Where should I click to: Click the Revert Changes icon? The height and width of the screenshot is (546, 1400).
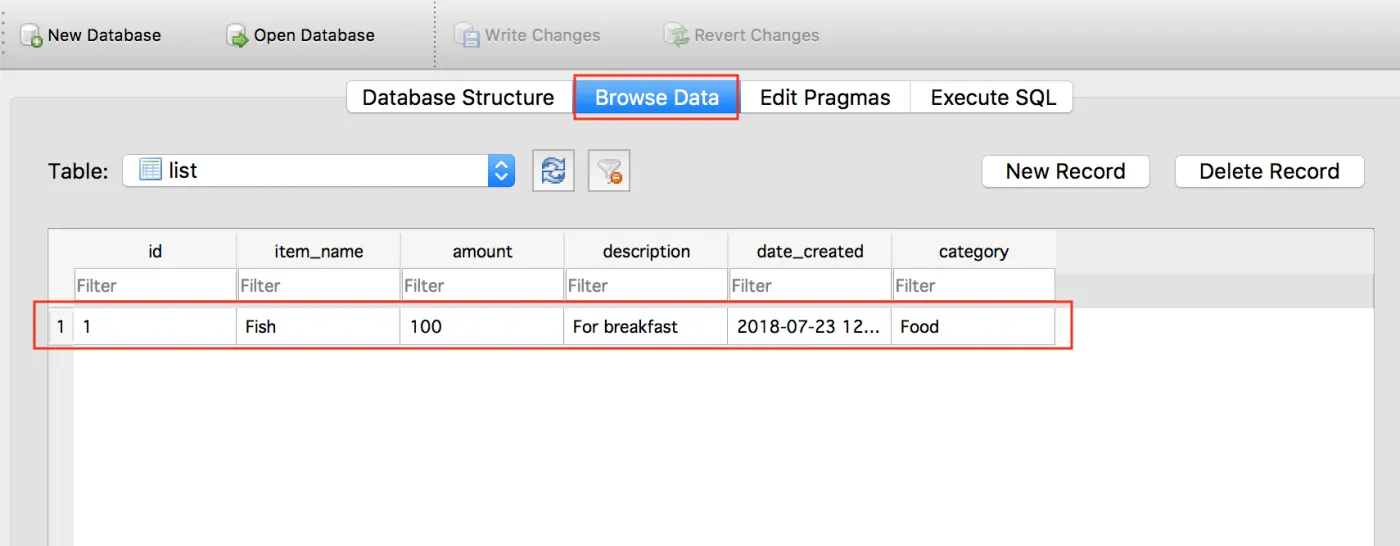tap(677, 36)
